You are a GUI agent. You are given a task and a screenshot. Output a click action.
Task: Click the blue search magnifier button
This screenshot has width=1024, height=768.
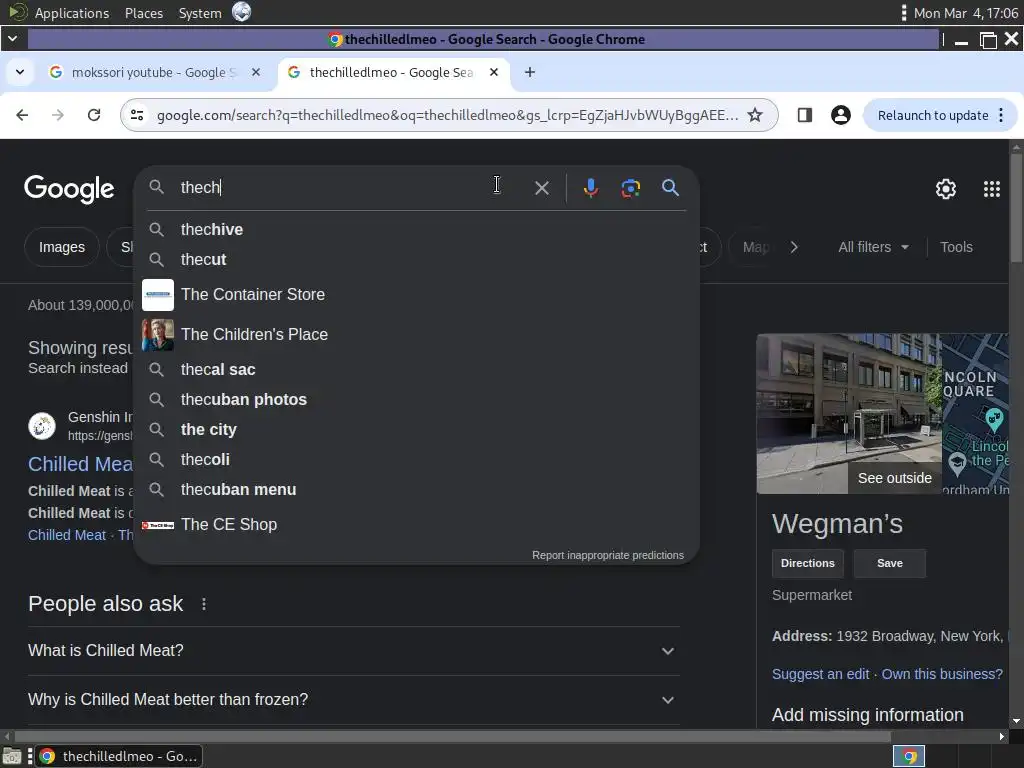(x=670, y=188)
